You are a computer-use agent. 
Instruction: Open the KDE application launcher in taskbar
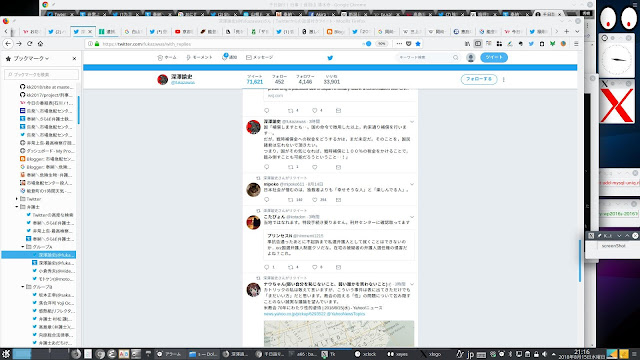[6, 354]
